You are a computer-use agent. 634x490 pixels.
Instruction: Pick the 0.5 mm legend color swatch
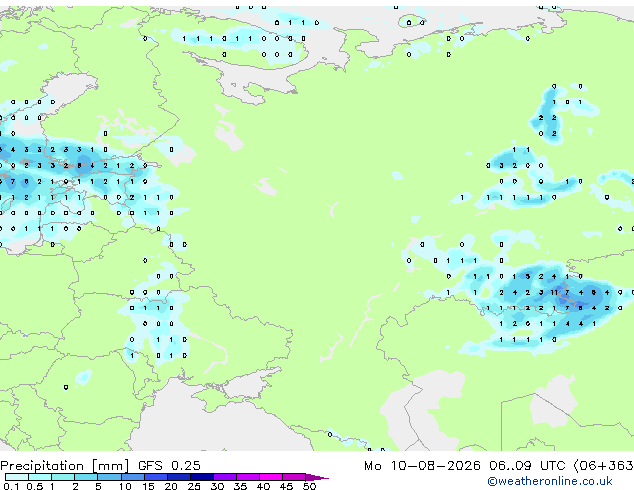pos(40,477)
